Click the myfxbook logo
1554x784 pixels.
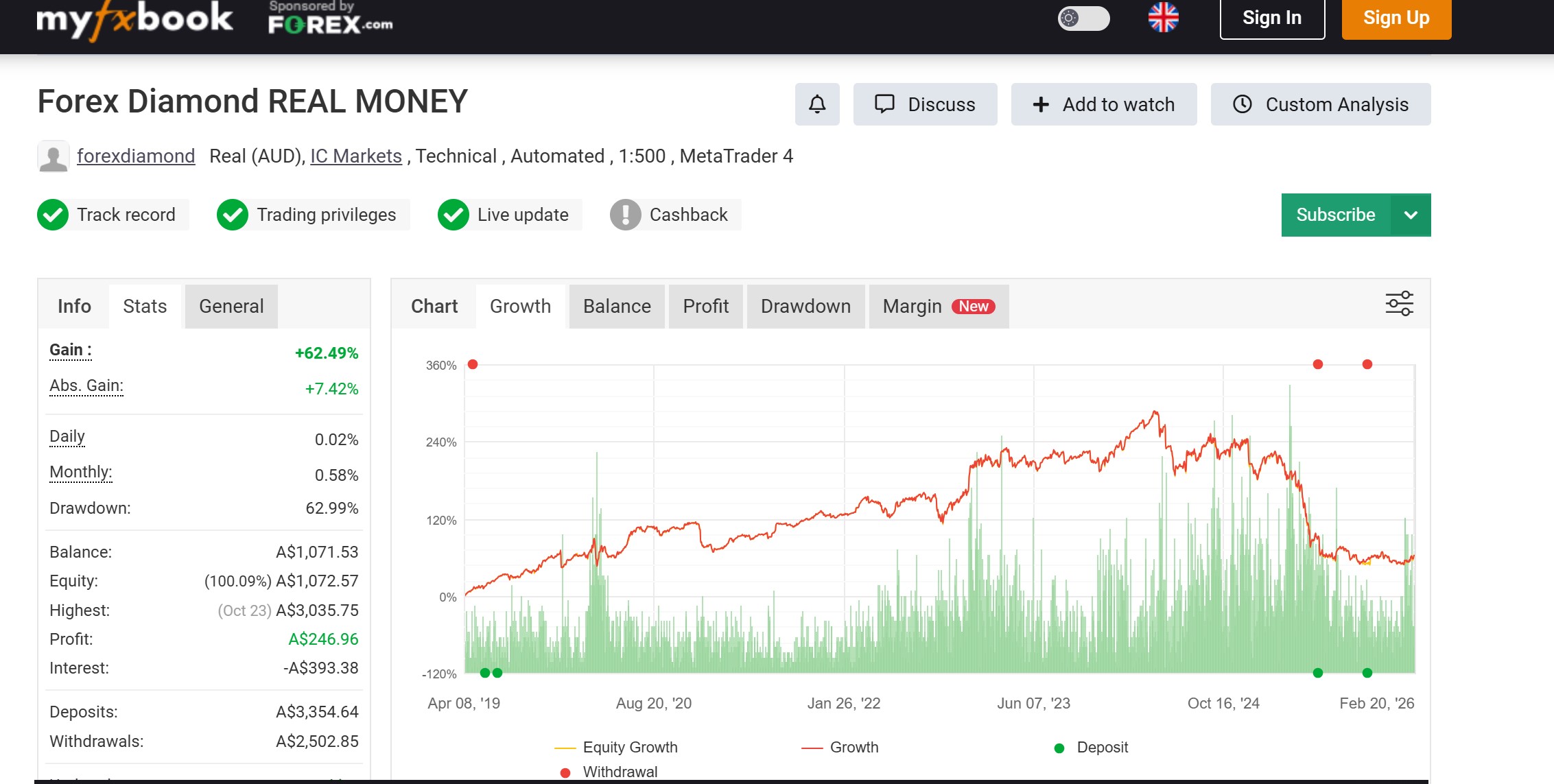pos(134,19)
